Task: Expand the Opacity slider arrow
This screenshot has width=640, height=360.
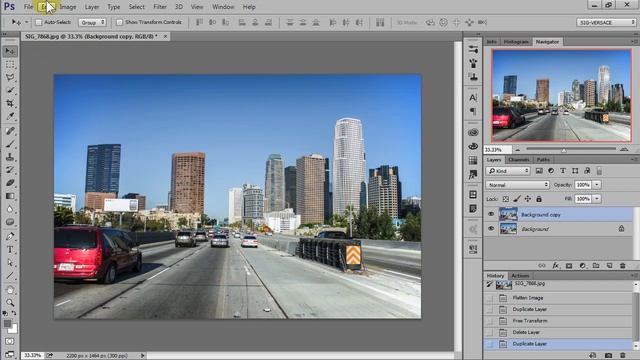Action: click(x=597, y=185)
